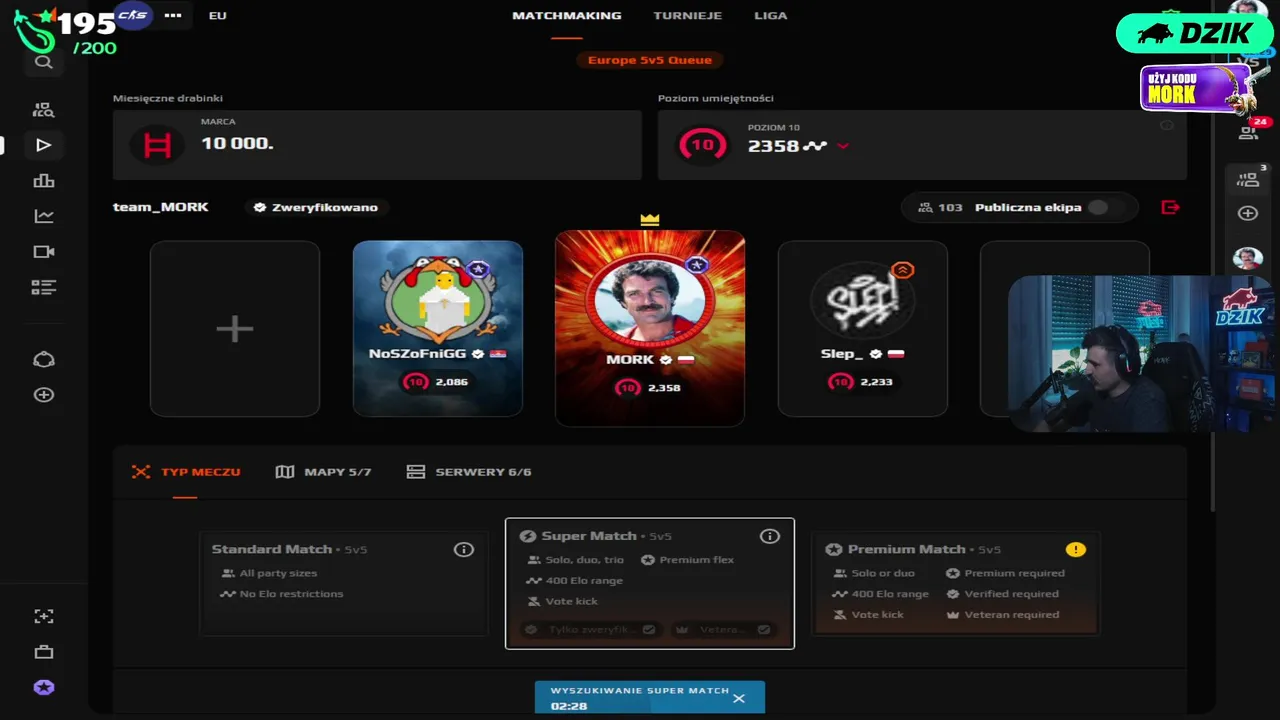
Task: Choose the Premium Match option
Action: (956, 584)
